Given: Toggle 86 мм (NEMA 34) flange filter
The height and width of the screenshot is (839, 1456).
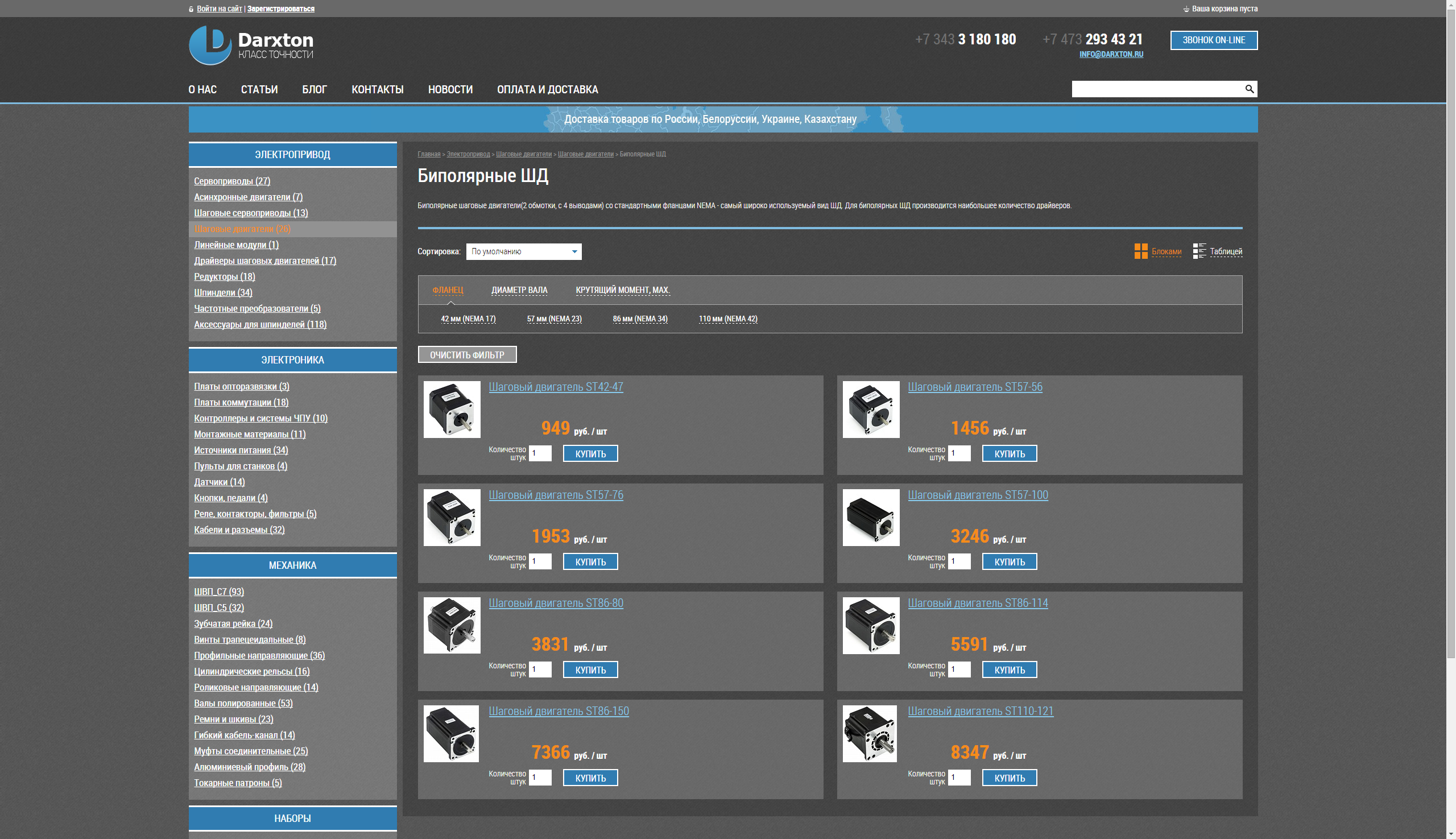Looking at the screenshot, I should pos(639,319).
